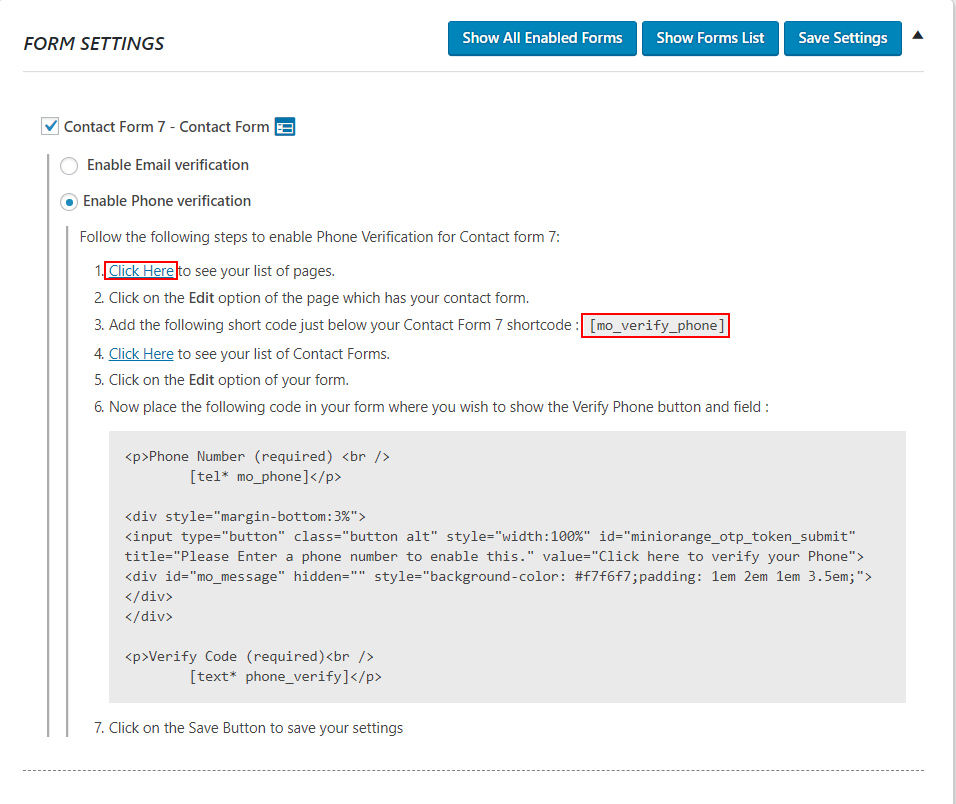Click the 'Phone Number (required)' code line

(x=257, y=457)
